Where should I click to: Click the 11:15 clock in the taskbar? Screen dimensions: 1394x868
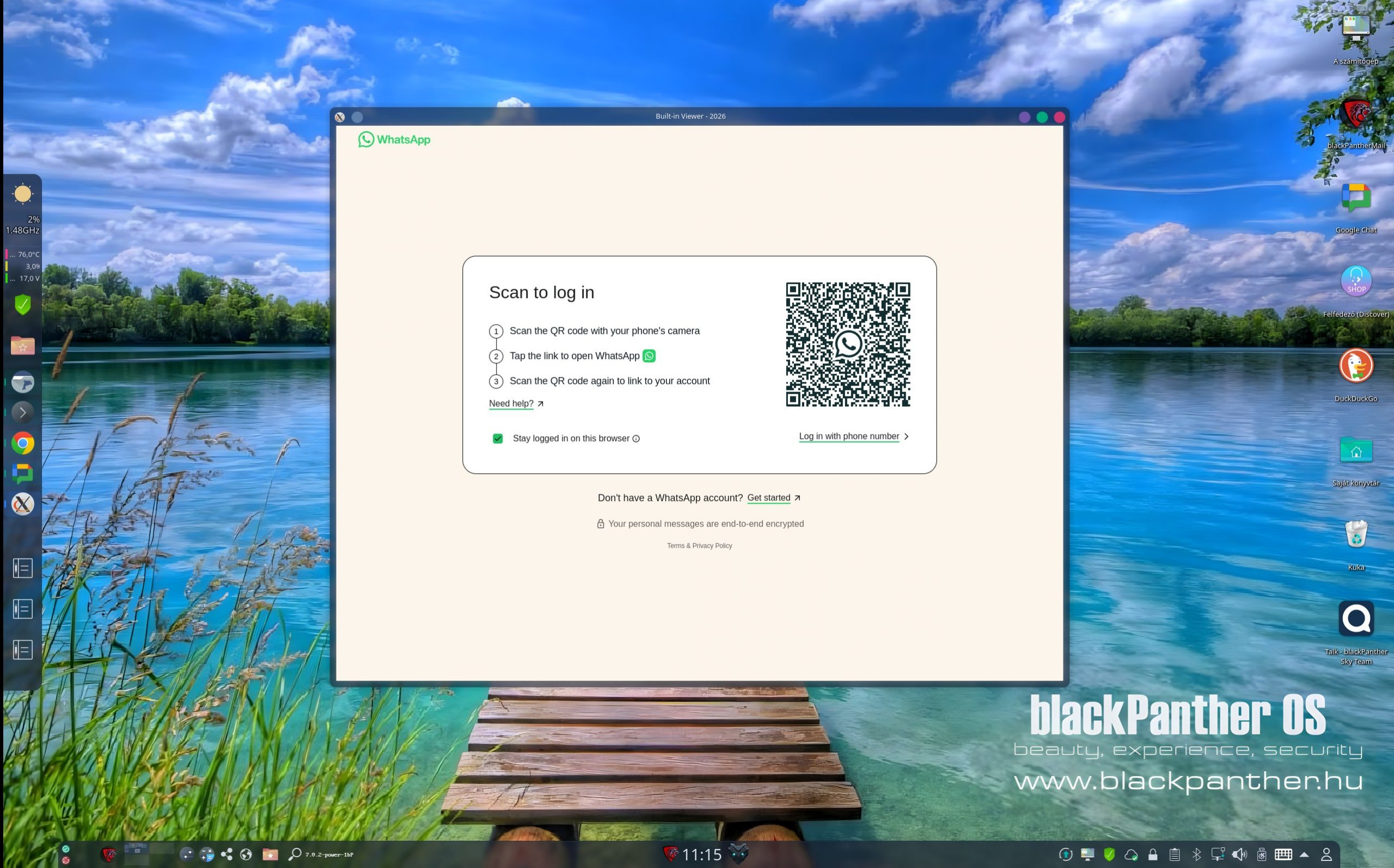[701, 855]
